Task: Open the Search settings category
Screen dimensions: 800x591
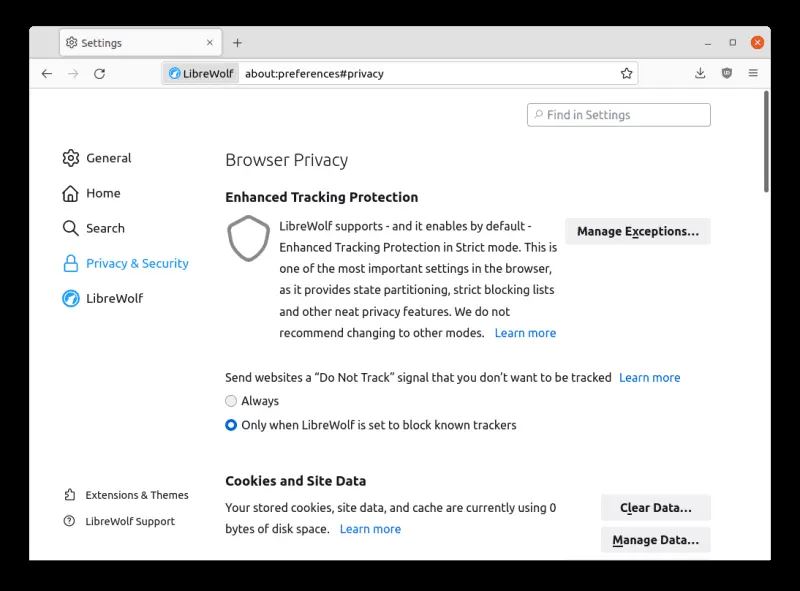Action: [93, 228]
